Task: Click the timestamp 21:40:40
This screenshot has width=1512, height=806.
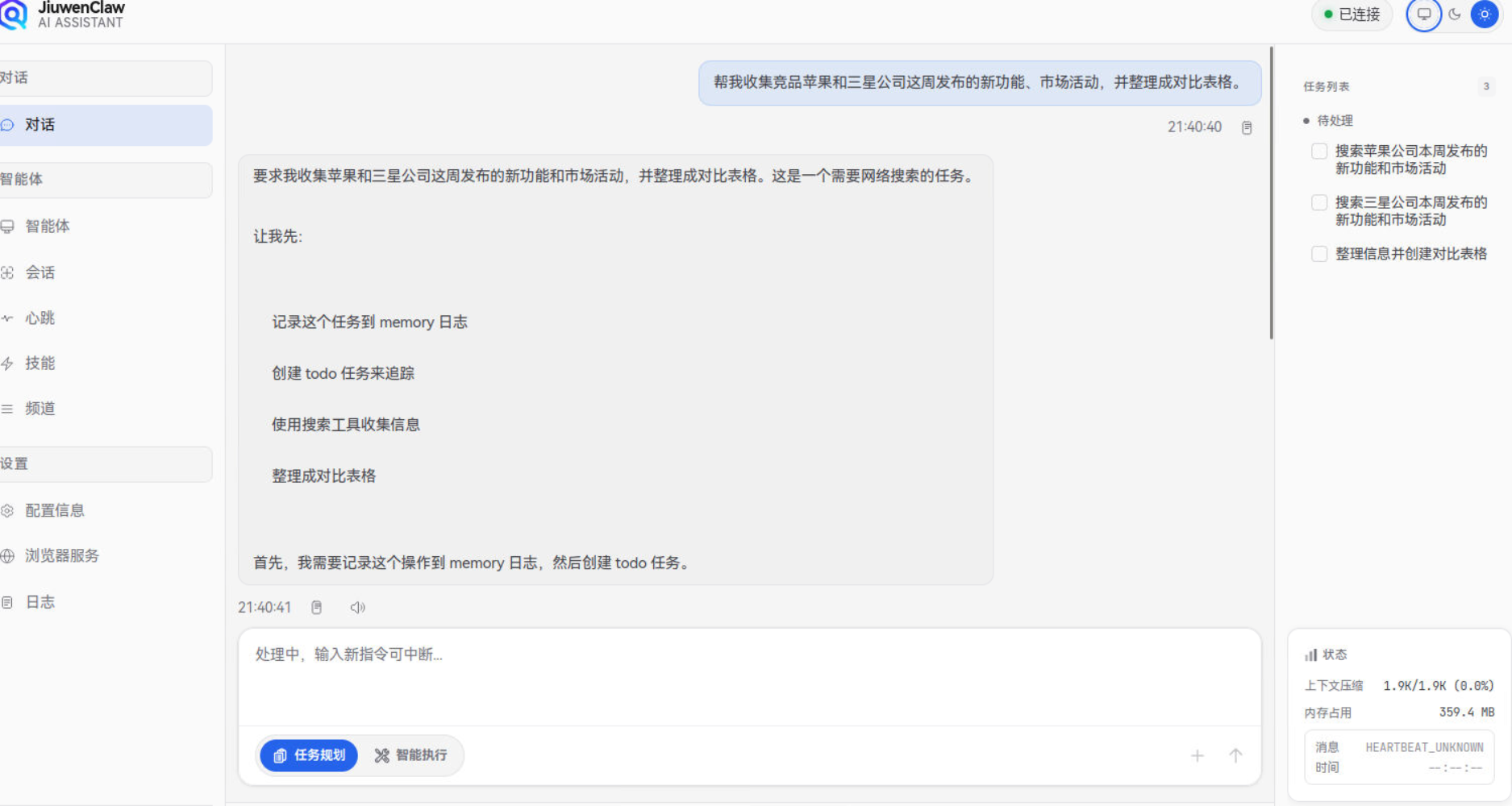Action: tap(1194, 127)
